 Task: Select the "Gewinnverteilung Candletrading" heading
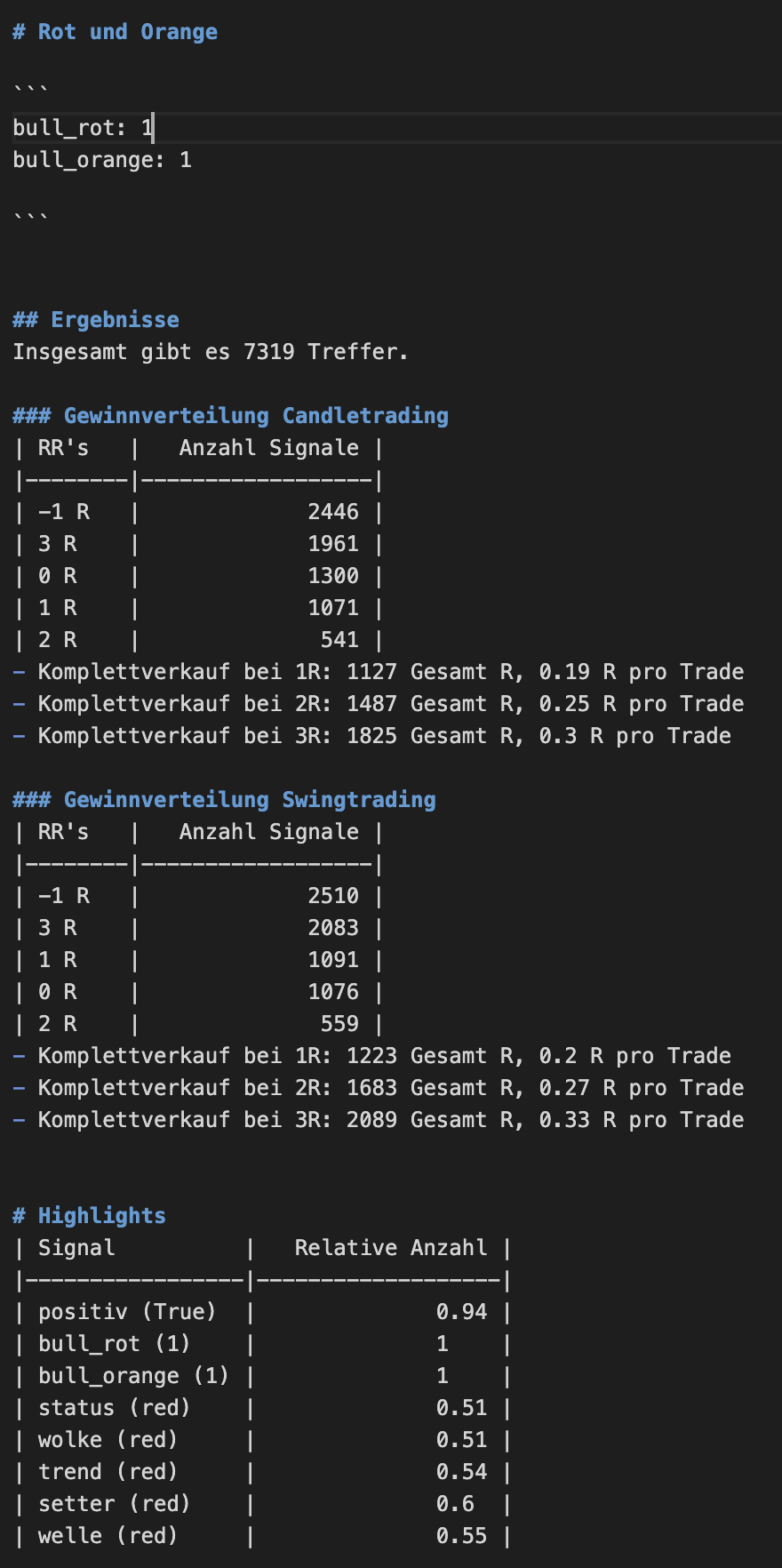[255, 416]
